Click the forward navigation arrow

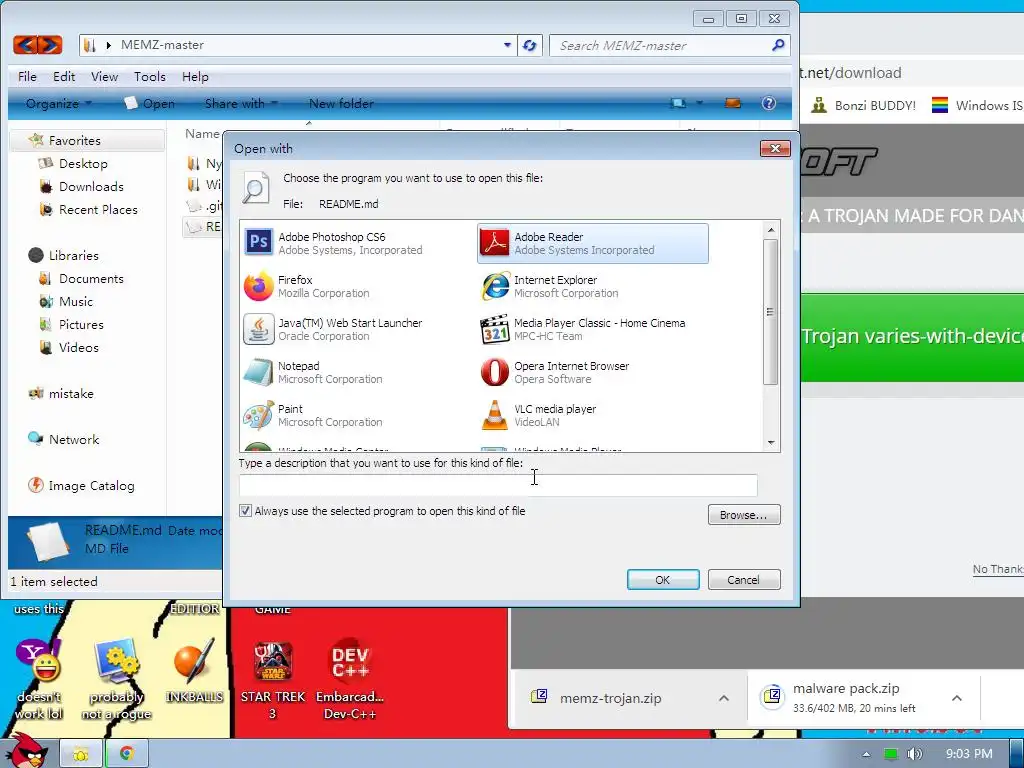coord(50,45)
